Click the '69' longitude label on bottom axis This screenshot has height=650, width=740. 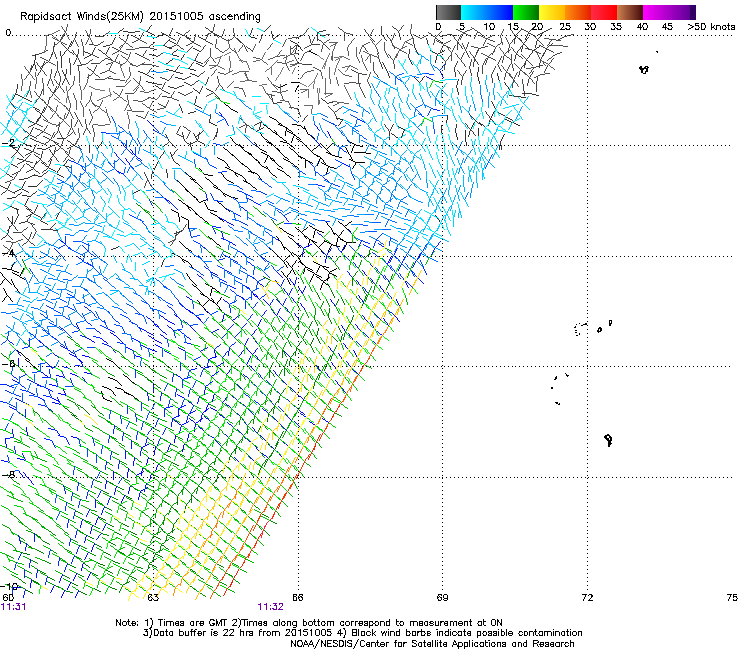coord(442,598)
